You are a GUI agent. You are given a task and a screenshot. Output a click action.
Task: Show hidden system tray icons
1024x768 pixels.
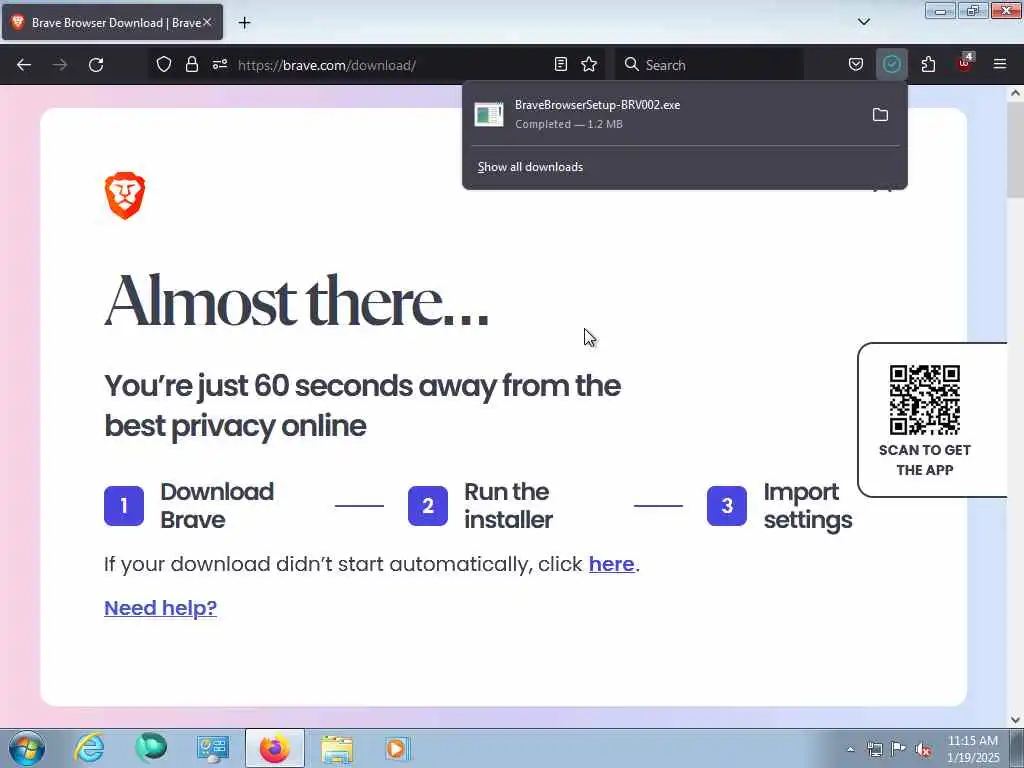click(x=850, y=750)
